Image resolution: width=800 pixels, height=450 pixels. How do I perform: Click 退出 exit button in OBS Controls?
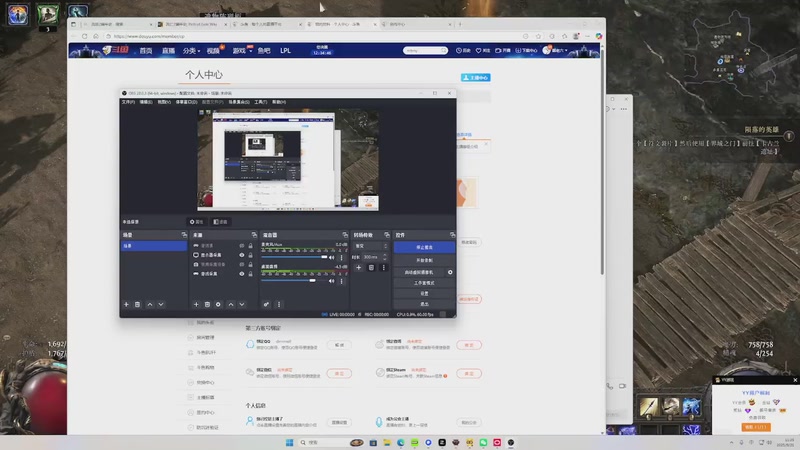tap(424, 304)
